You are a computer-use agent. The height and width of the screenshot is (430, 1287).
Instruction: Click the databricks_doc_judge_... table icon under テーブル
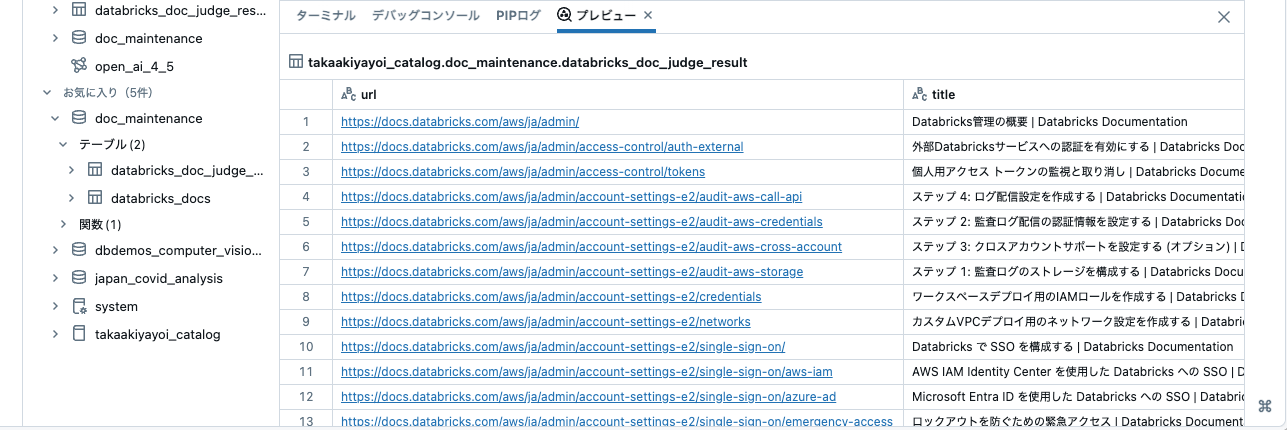pos(95,170)
